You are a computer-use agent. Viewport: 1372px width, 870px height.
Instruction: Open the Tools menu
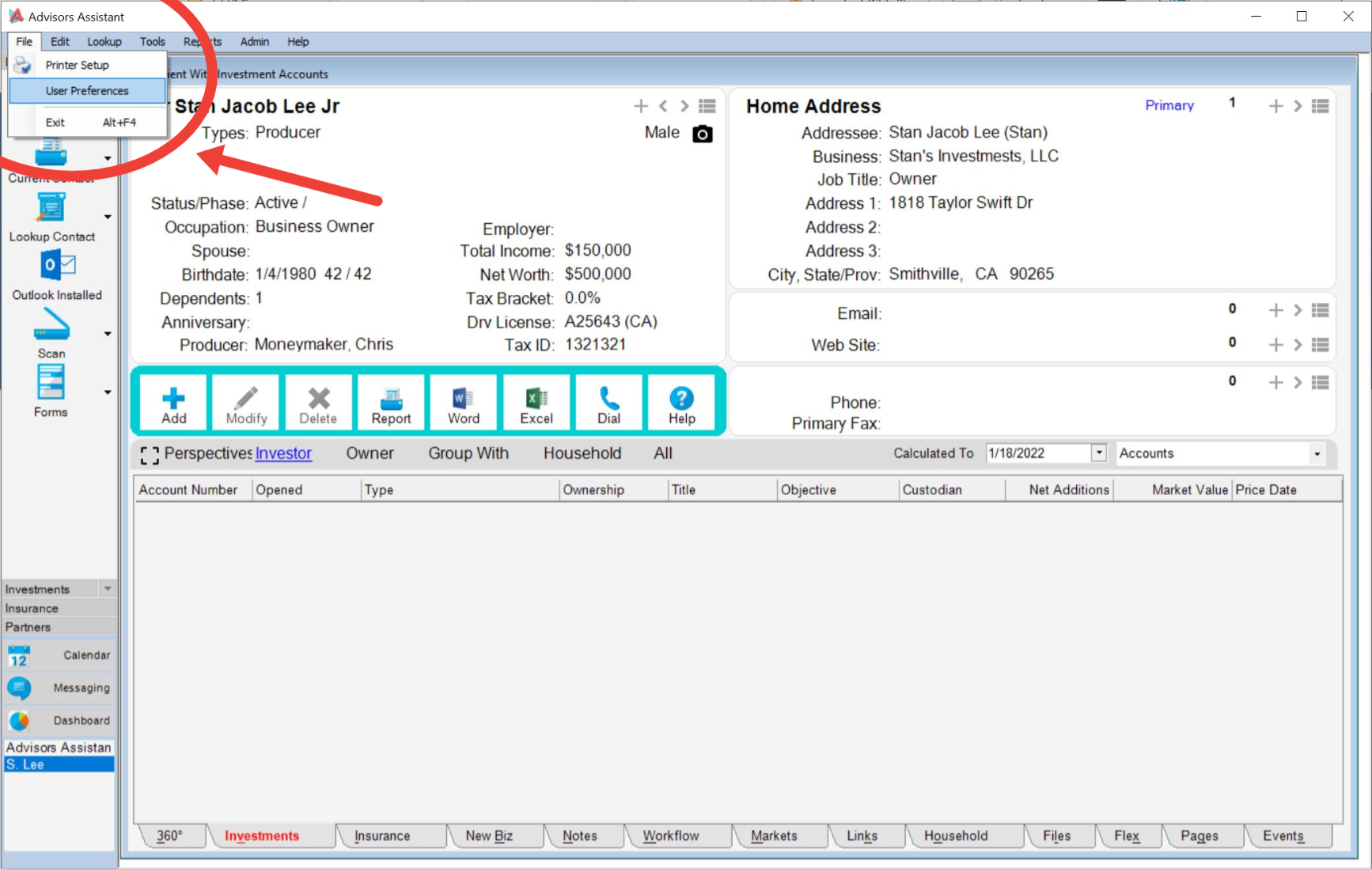(x=153, y=42)
